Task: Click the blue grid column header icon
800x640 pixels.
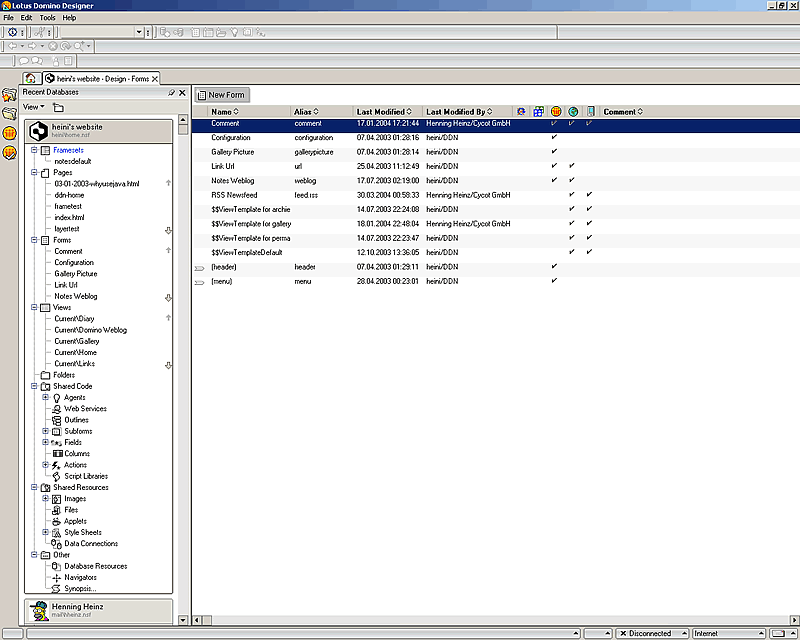Action: (538, 111)
